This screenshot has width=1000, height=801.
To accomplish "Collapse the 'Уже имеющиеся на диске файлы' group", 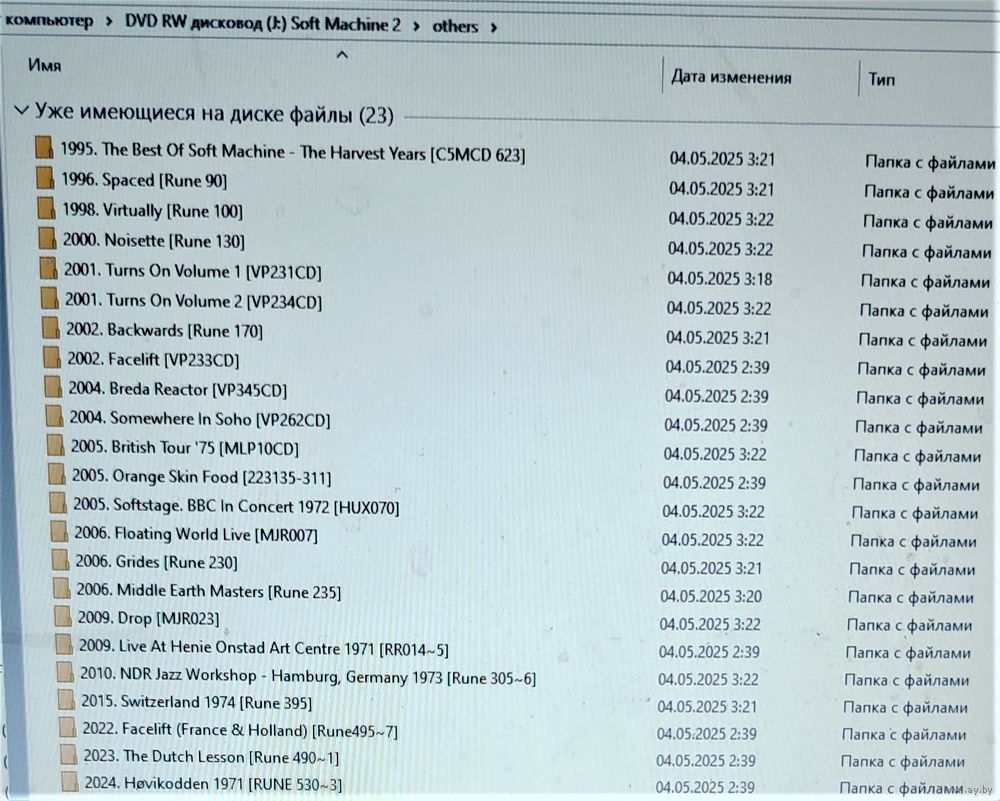I will (x=22, y=110).
